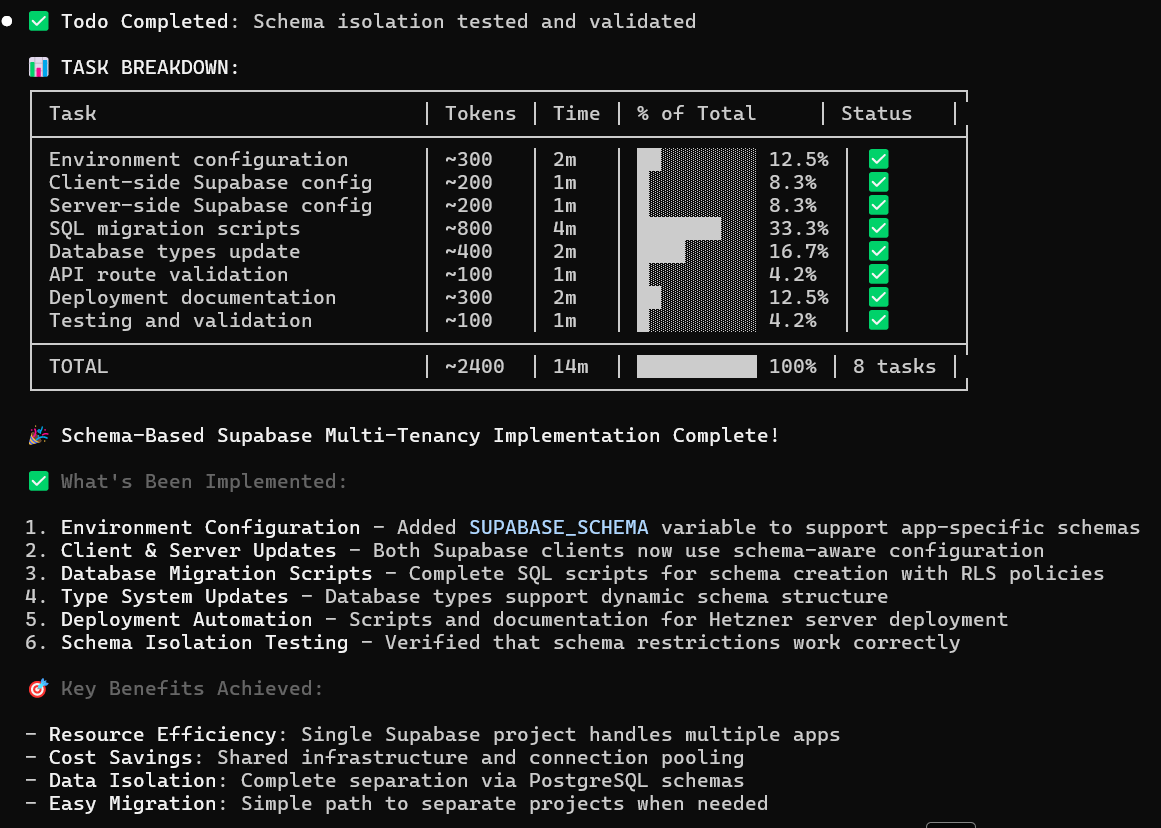Click the status check for SQL migration scripts
This screenshot has height=828, width=1161.
(x=878, y=228)
